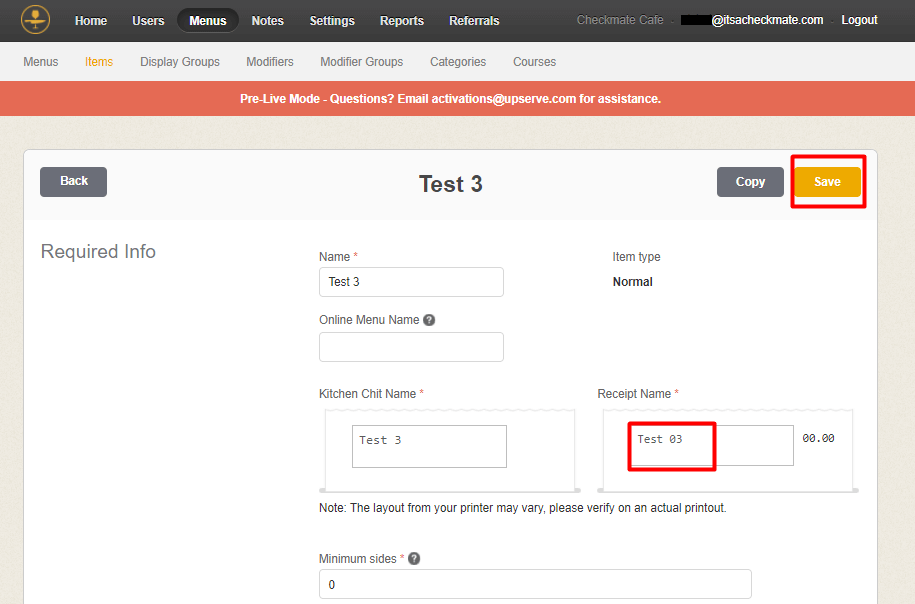Open Referrals page
This screenshot has height=604, width=915.
pos(474,21)
